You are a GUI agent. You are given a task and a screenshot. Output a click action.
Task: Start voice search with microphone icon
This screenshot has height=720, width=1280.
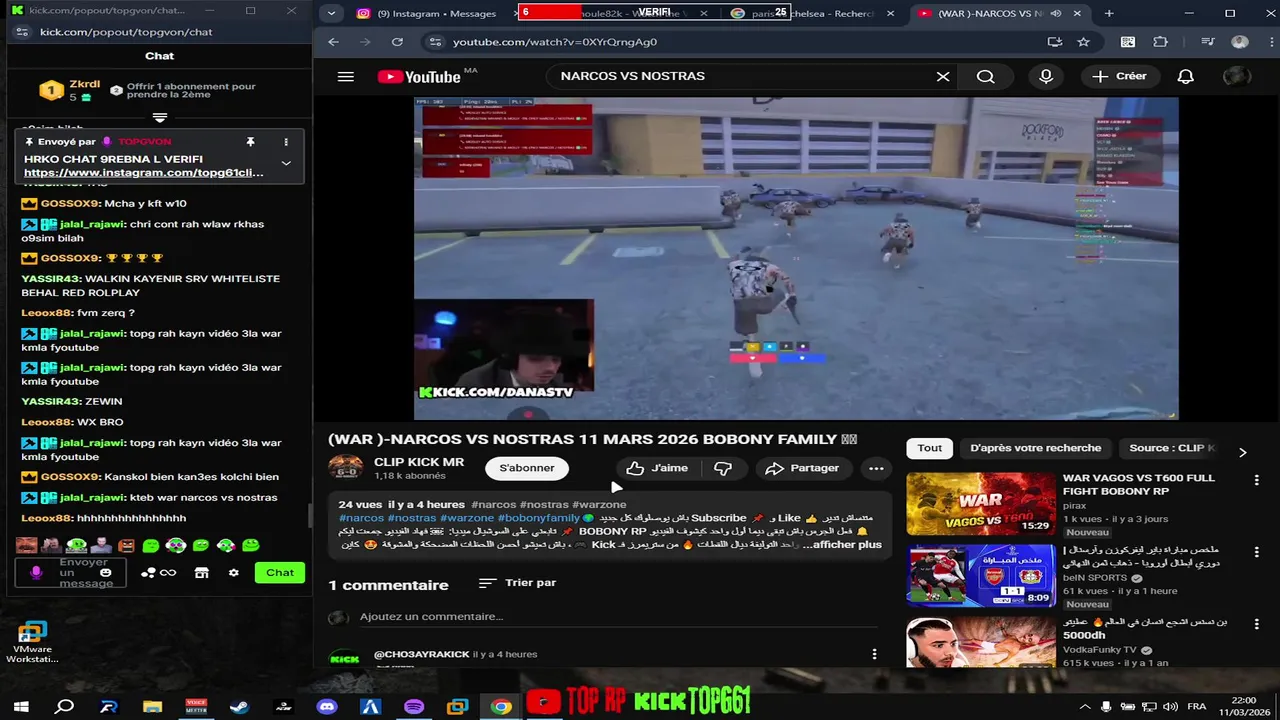[x=1046, y=76]
